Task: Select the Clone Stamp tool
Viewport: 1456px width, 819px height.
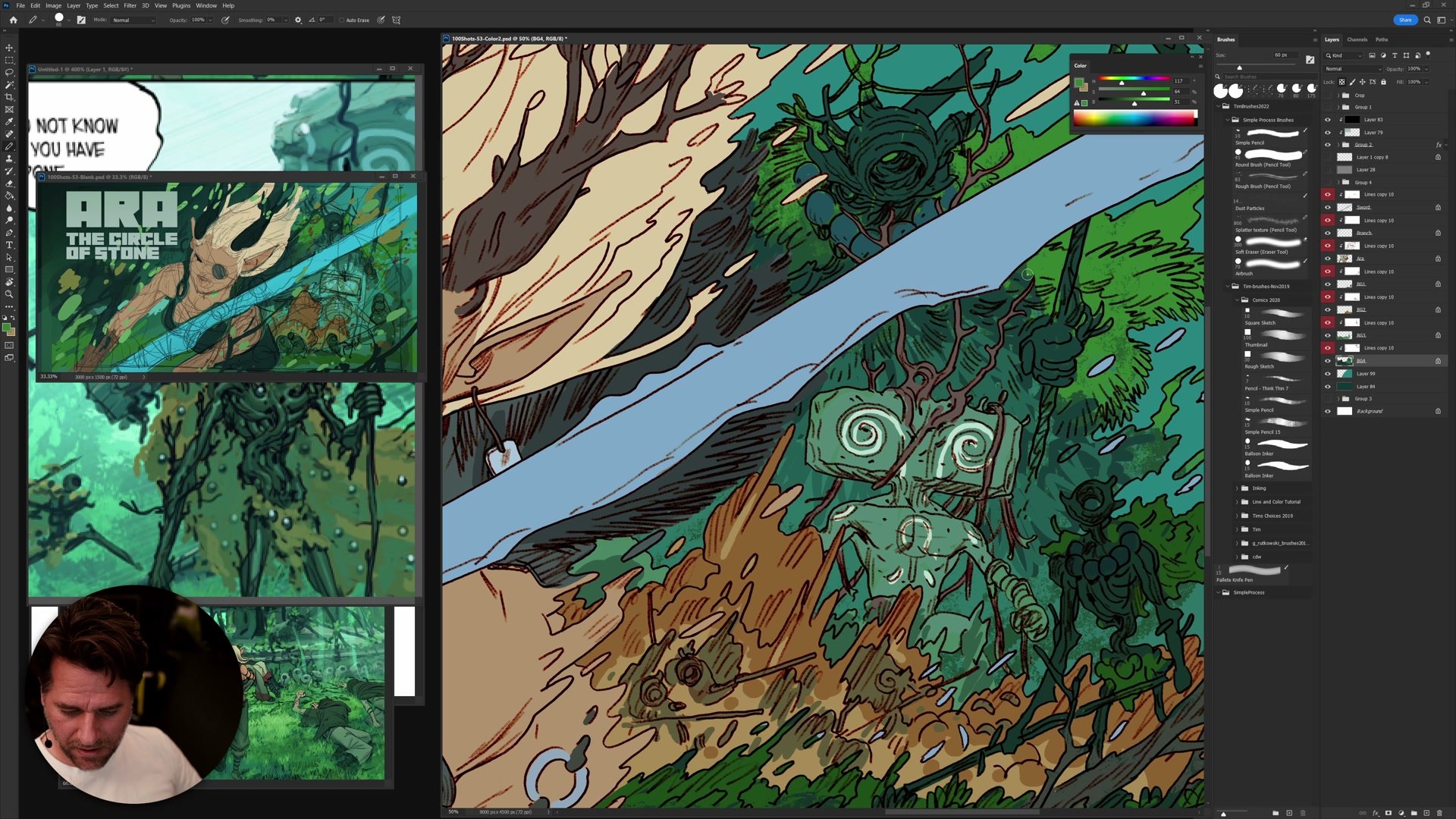Action: click(9, 158)
